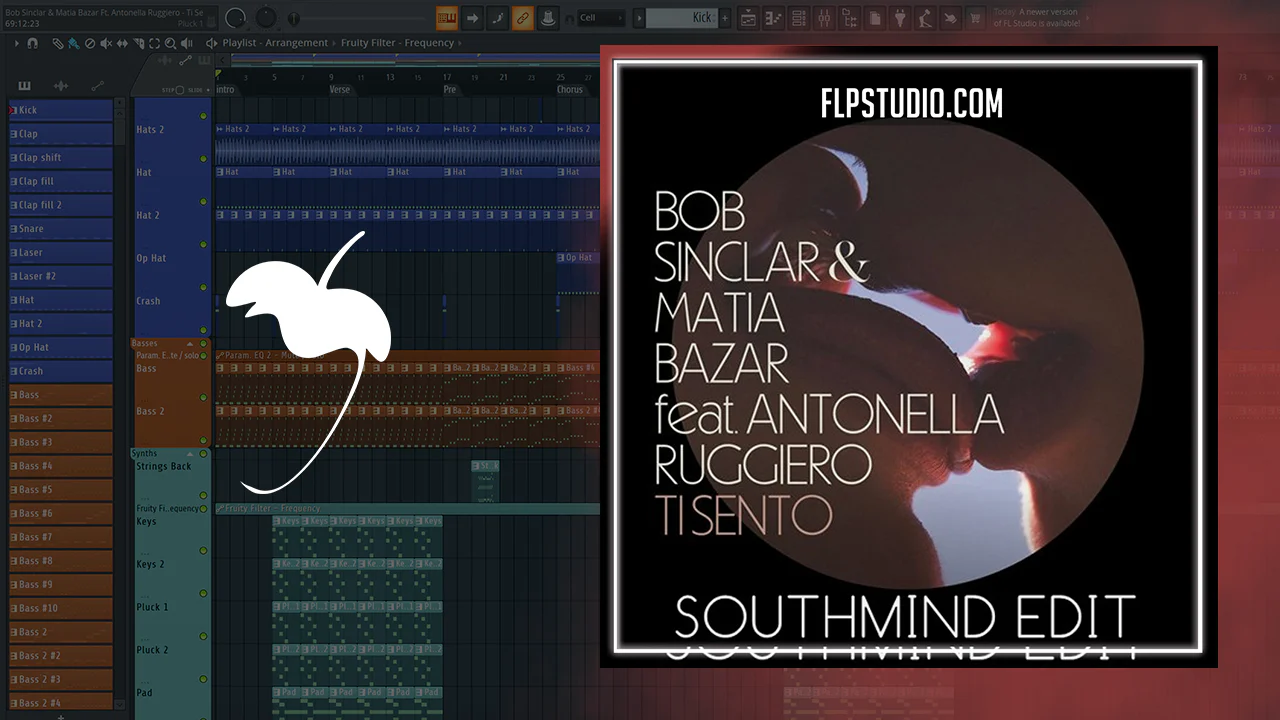Screen dimensions: 1280x720
Task: Click the Ti Sento album cover image
Action: coord(909,356)
